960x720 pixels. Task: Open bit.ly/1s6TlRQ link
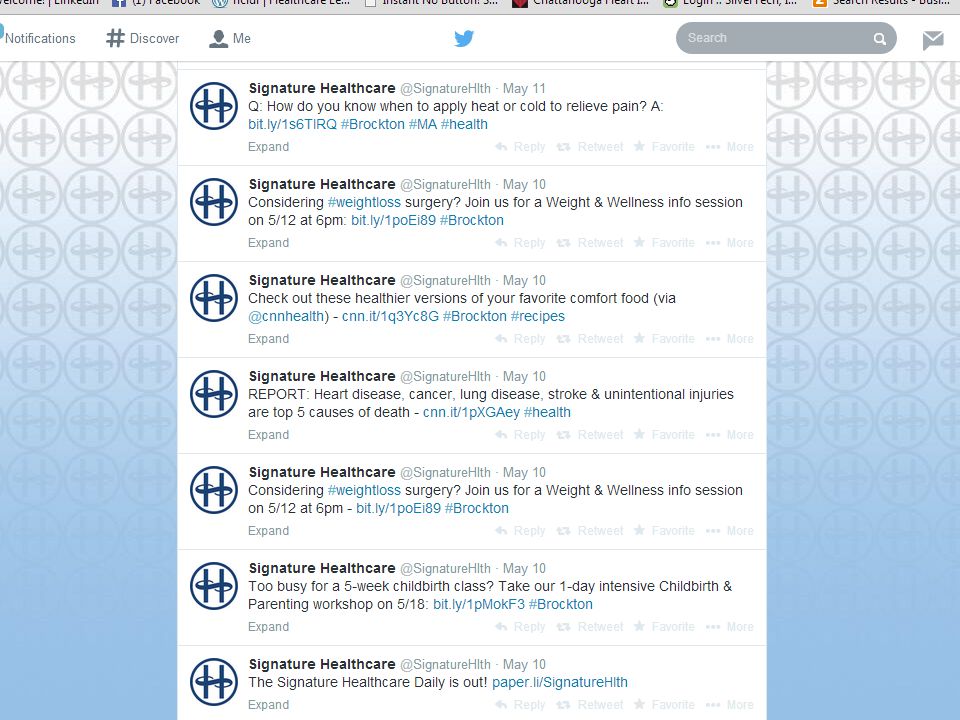292,124
